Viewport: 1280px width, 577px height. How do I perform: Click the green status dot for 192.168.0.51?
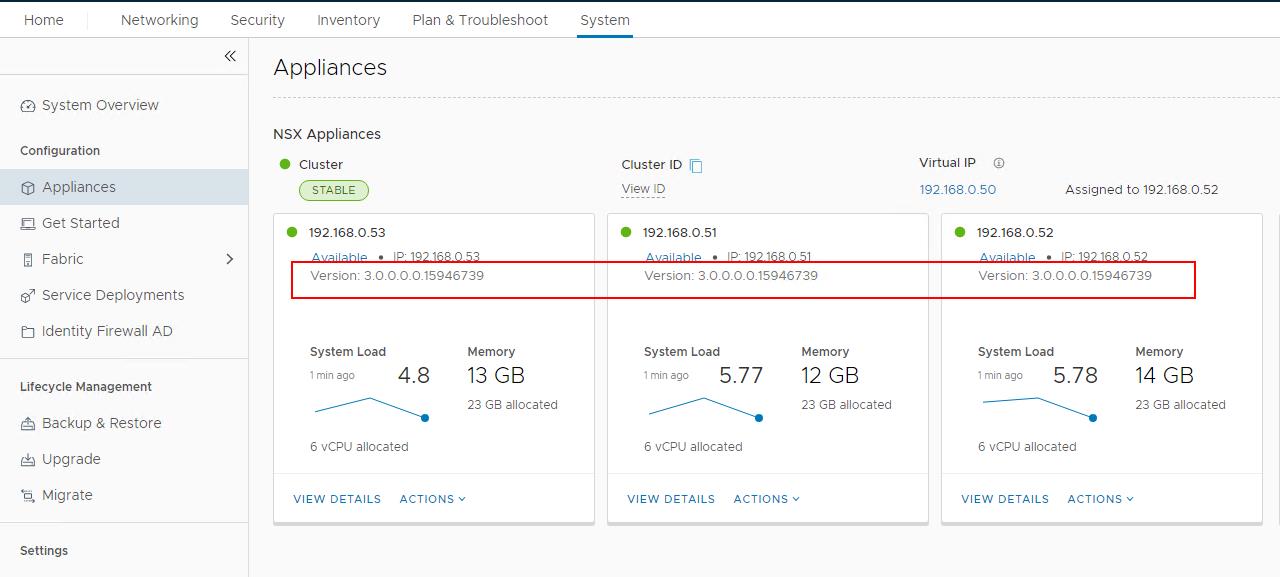coord(626,232)
